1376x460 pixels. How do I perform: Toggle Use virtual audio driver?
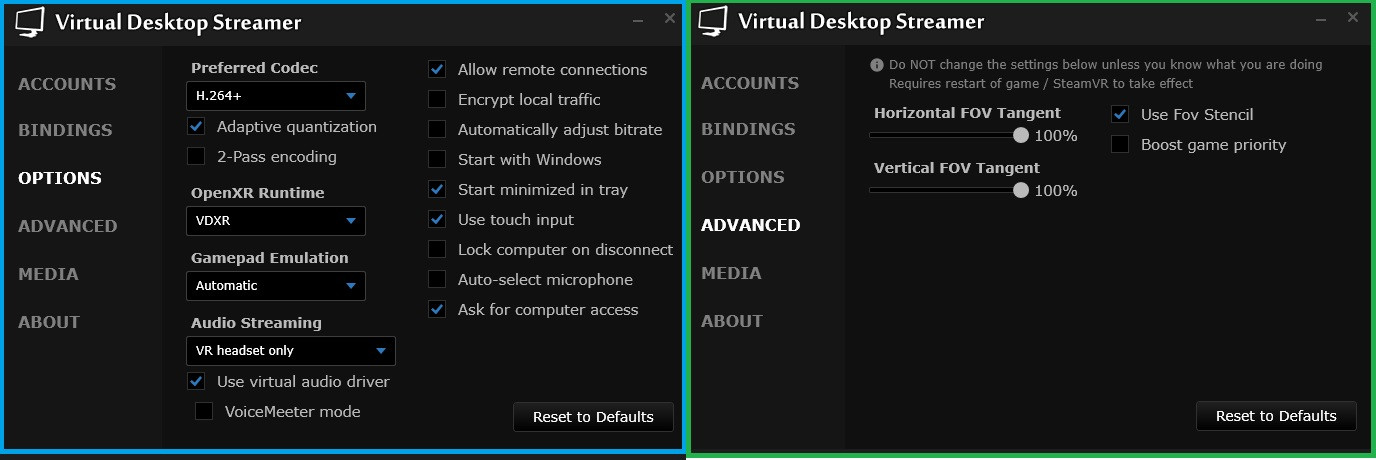click(x=196, y=382)
